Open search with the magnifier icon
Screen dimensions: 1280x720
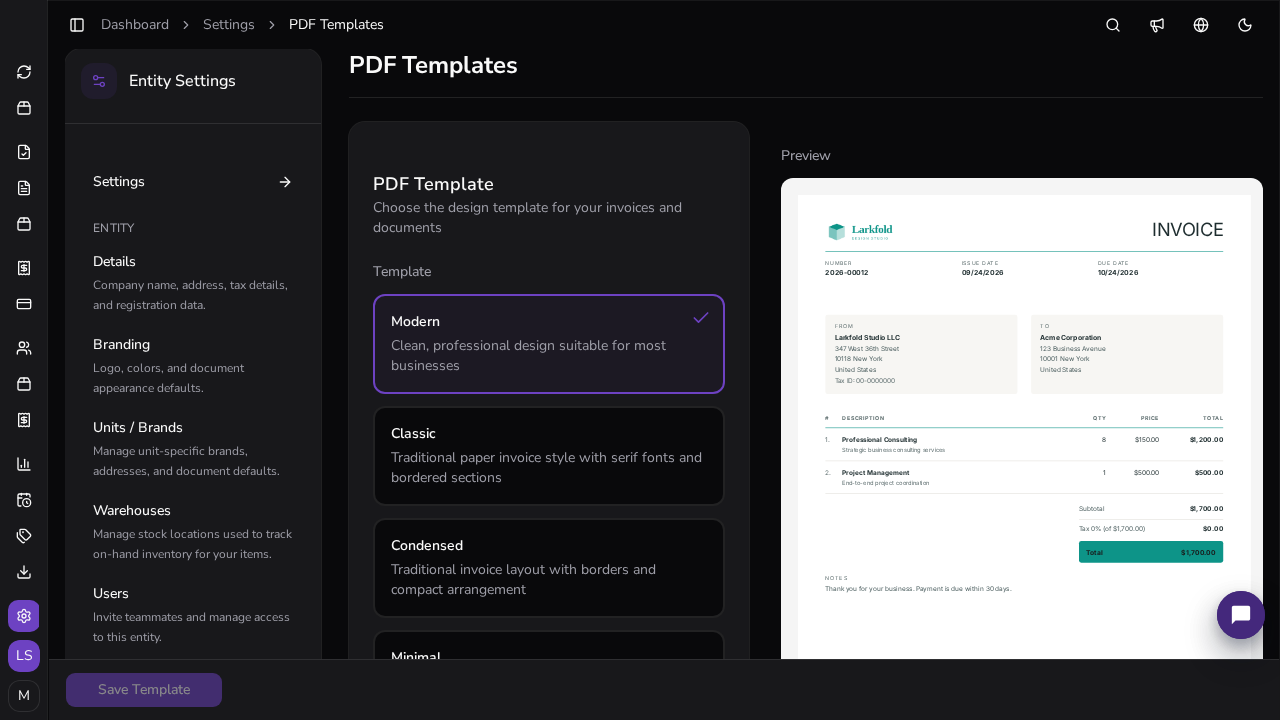click(x=1113, y=25)
